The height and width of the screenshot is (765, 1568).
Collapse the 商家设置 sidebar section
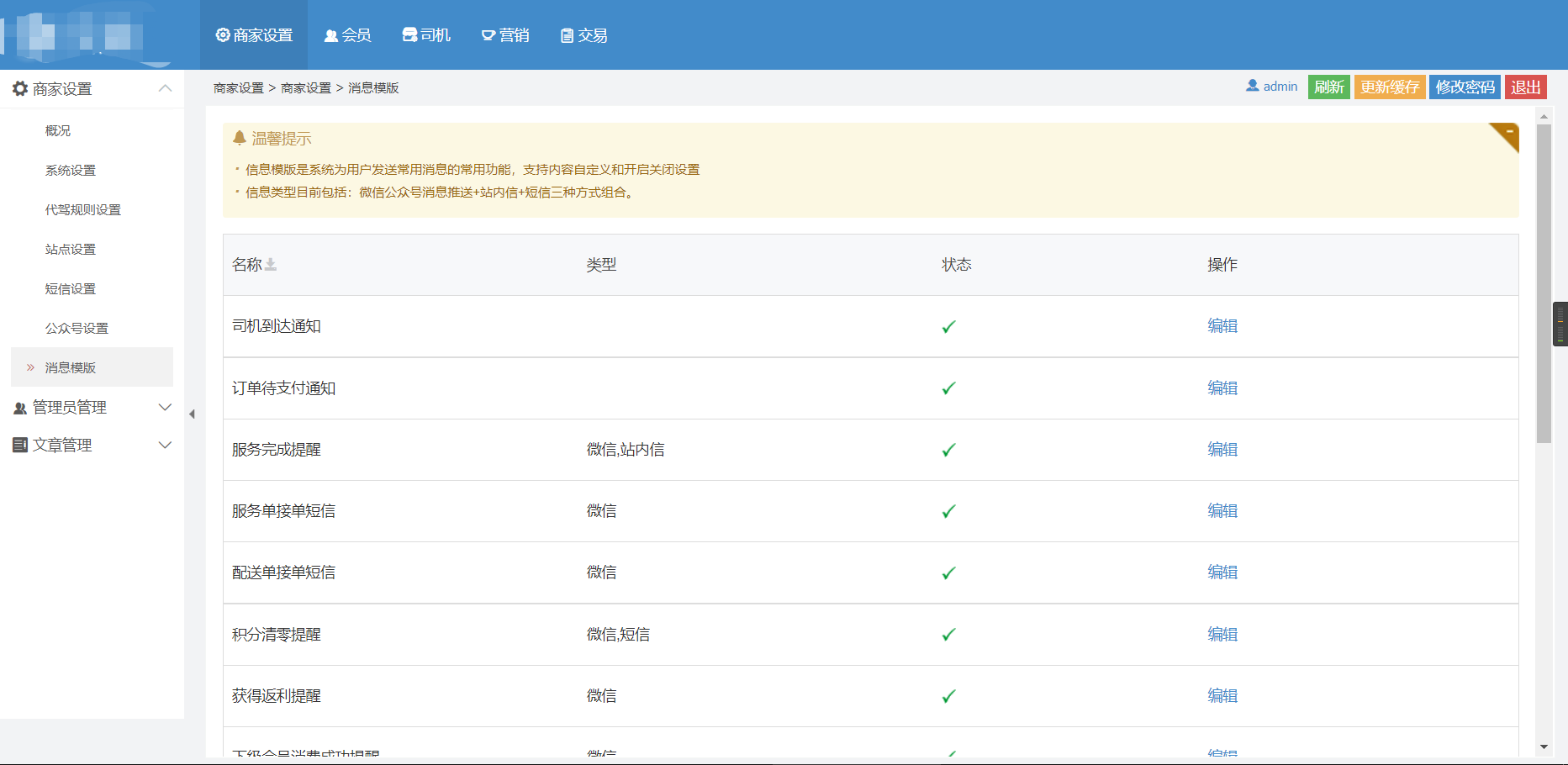(x=165, y=88)
